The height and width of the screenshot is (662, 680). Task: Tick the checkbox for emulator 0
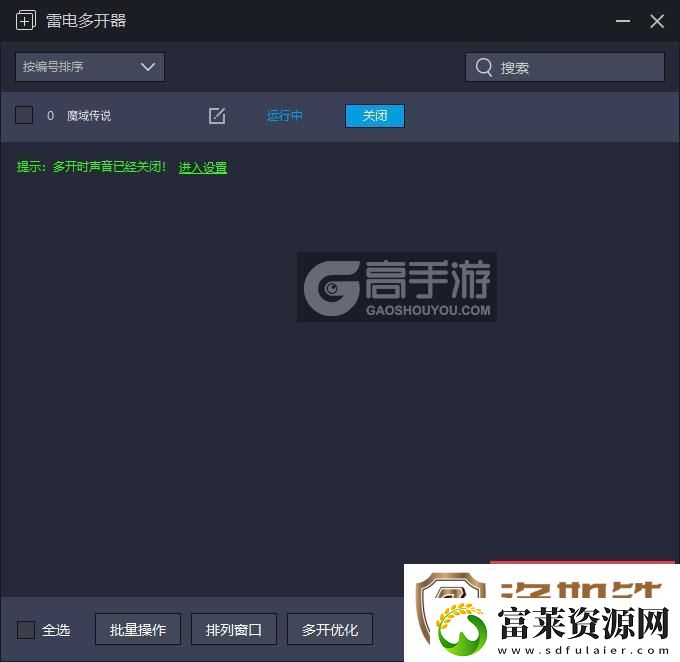(x=24, y=115)
